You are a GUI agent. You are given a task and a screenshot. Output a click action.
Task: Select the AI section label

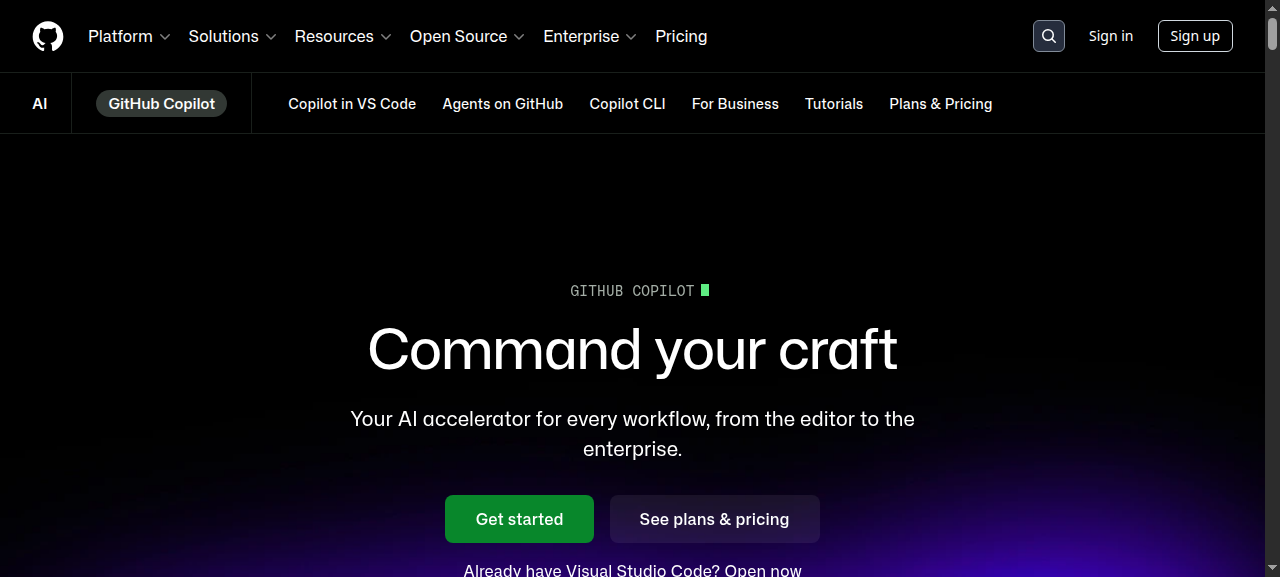tap(40, 104)
